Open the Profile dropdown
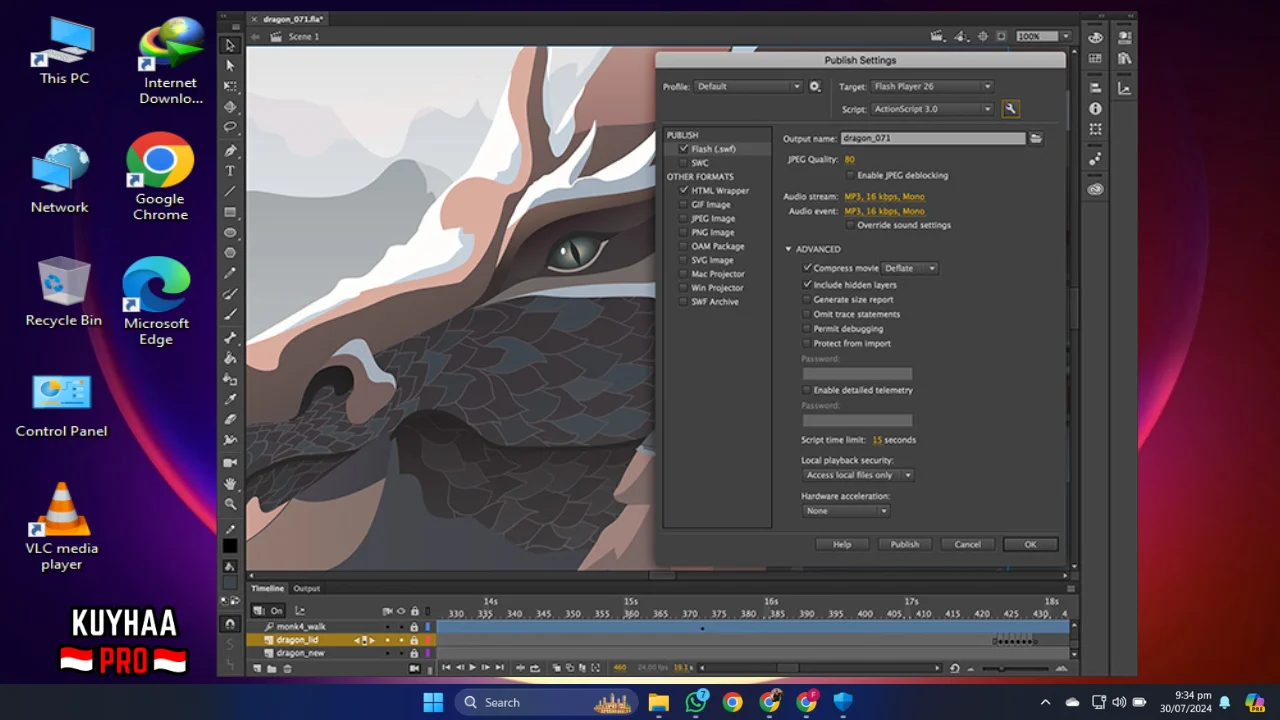The height and width of the screenshot is (720, 1280). coord(748,87)
